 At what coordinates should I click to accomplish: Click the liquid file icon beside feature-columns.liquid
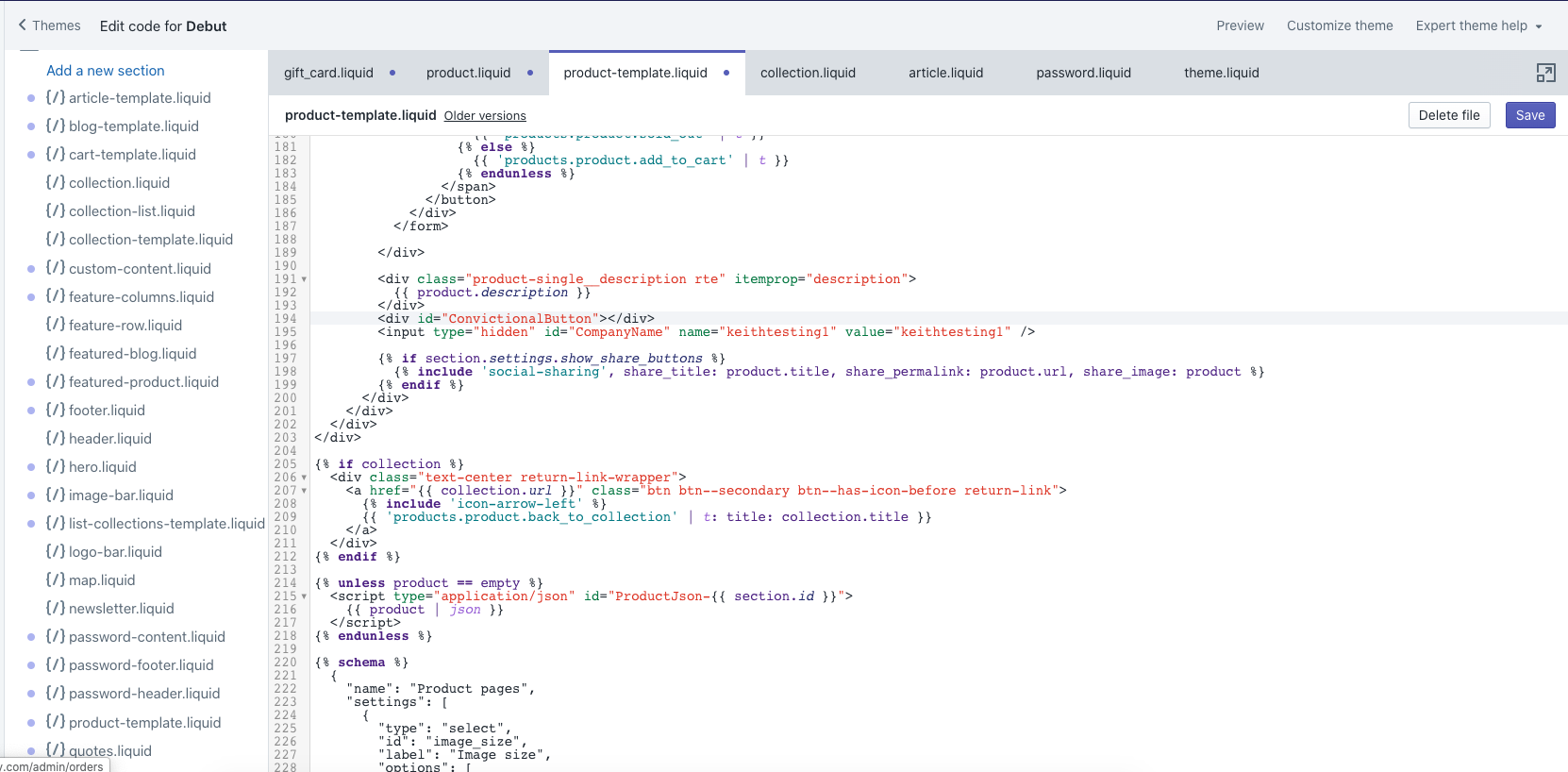56,296
